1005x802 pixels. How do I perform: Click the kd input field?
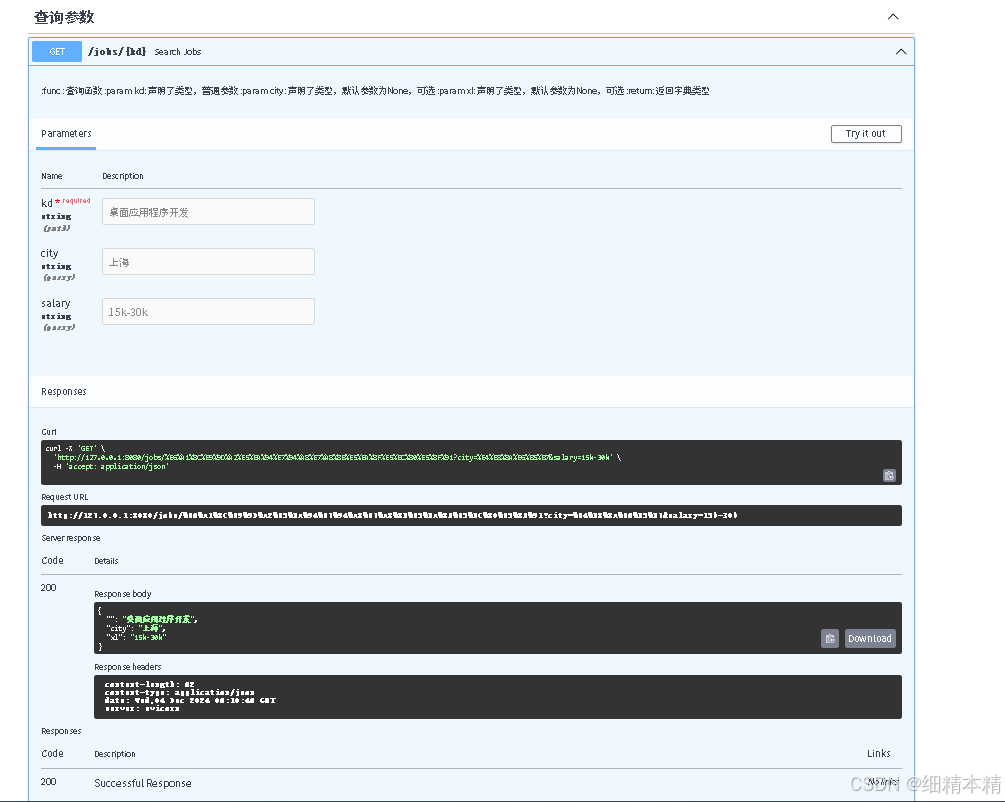[208, 212]
